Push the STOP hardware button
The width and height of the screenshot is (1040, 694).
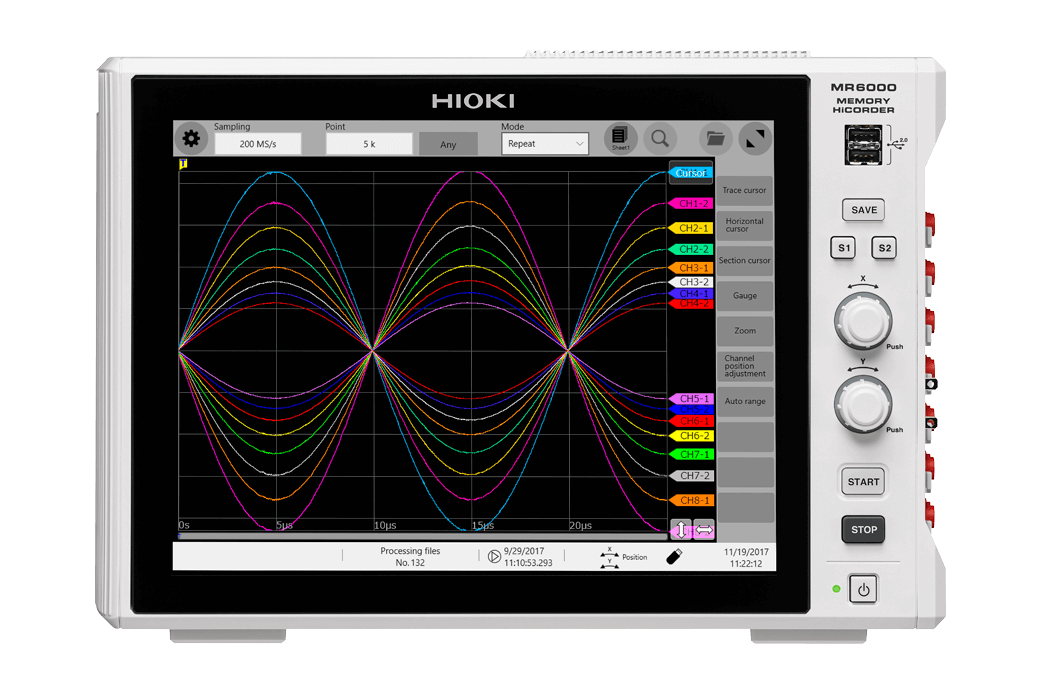click(863, 529)
